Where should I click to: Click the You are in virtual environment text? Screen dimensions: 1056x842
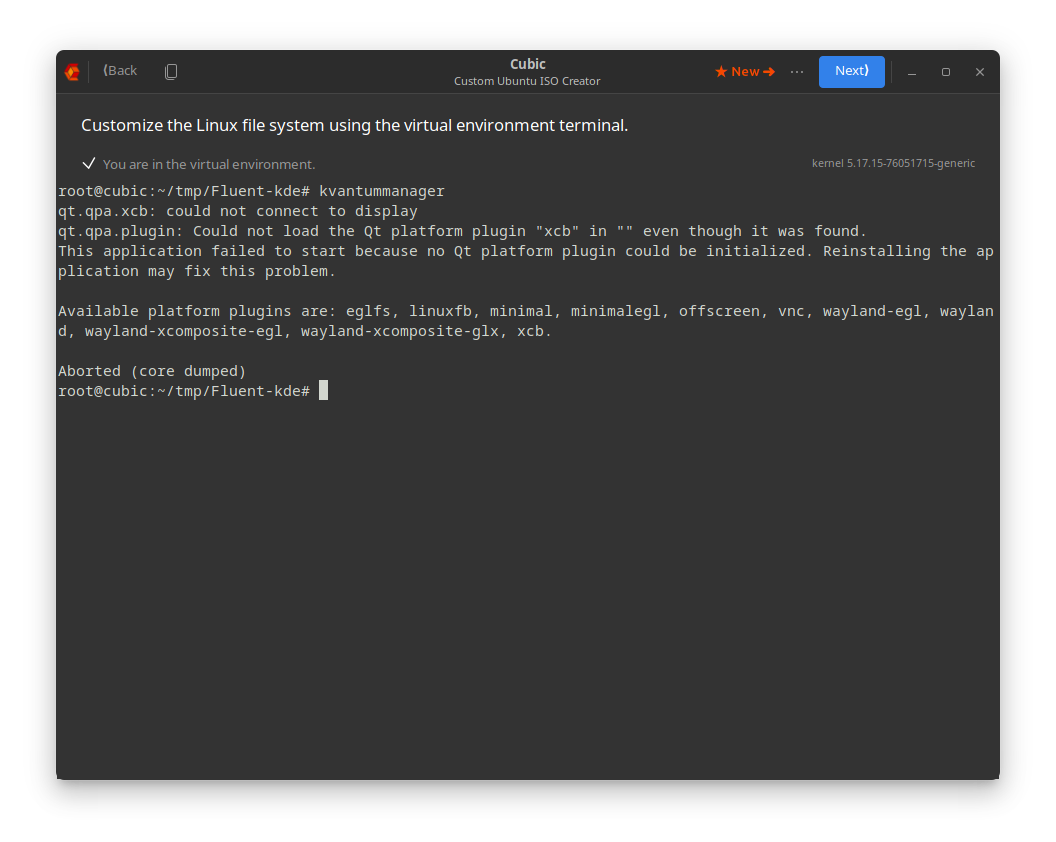coord(209,164)
